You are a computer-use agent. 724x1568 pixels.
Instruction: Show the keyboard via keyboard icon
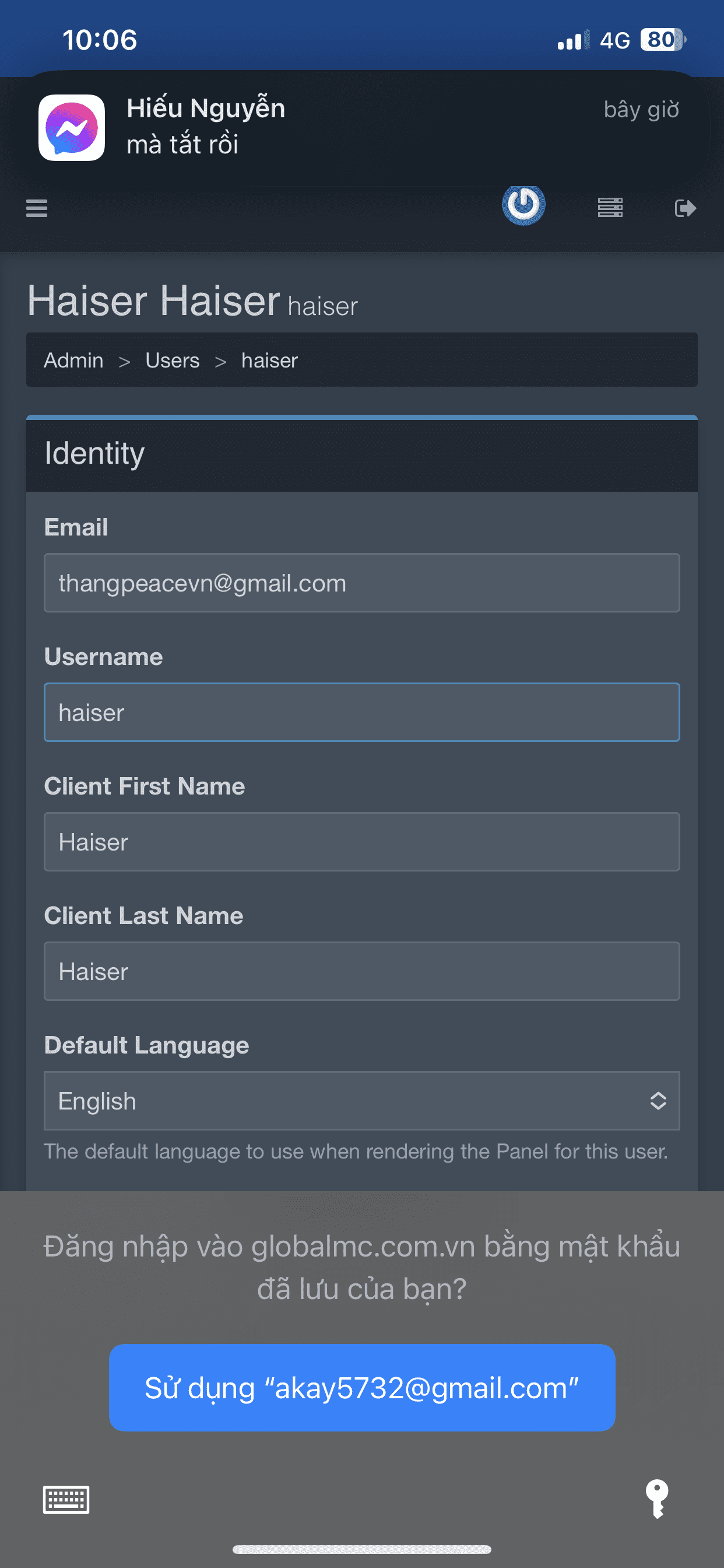click(x=66, y=1499)
